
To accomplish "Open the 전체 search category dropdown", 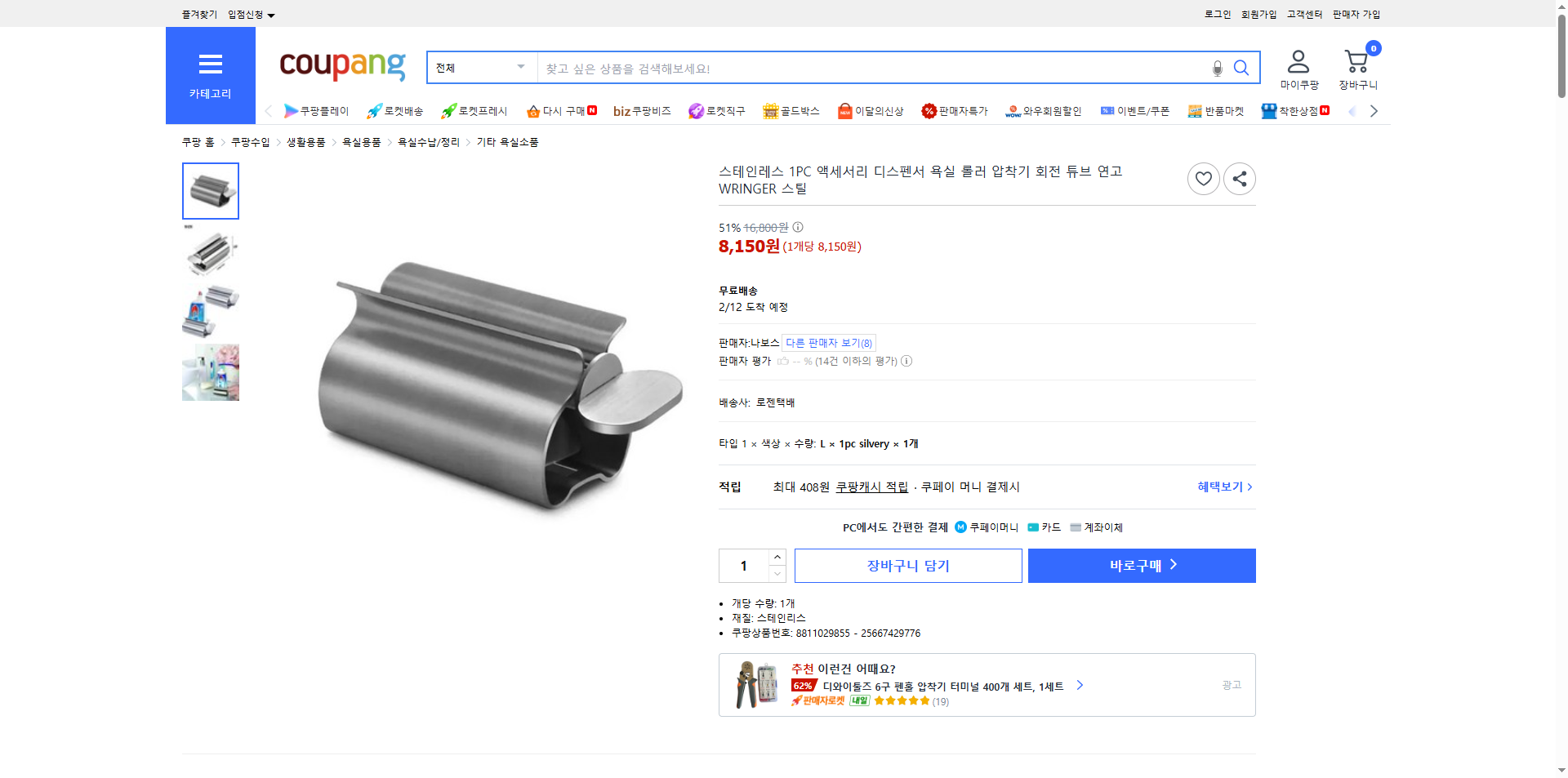I will tap(480, 68).
